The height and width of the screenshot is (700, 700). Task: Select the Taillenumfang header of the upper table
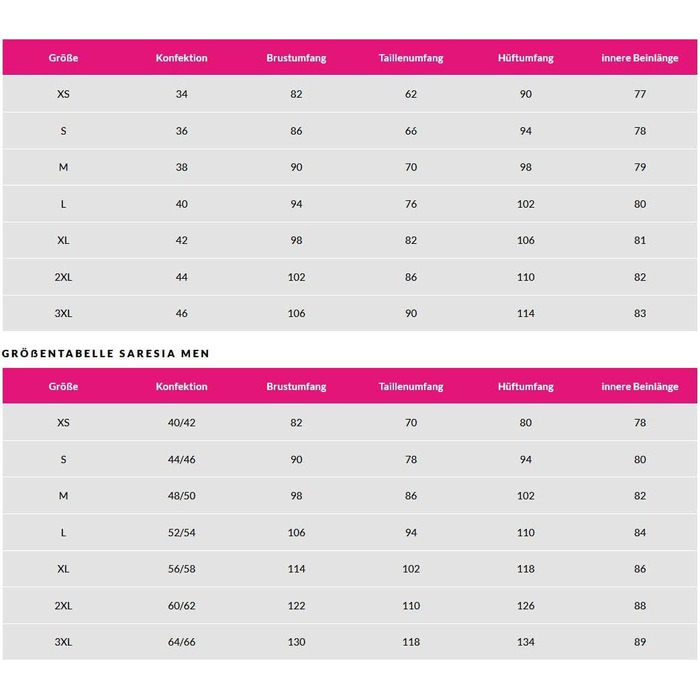coord(411,58)
